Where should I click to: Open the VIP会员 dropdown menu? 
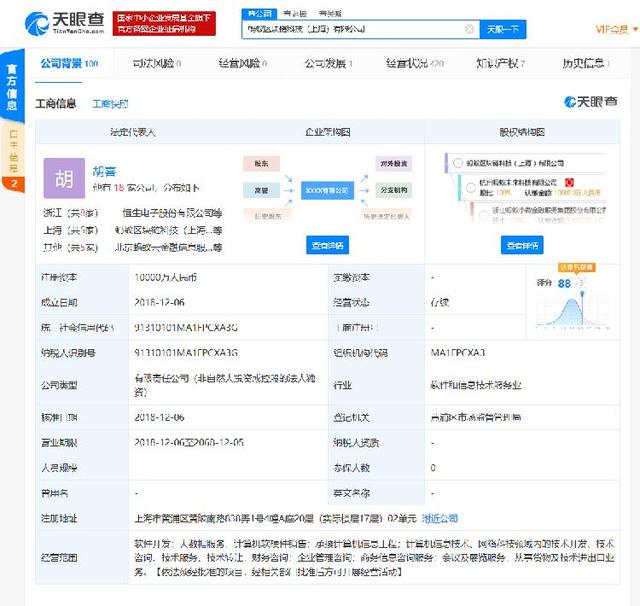(x=617, y=29)
